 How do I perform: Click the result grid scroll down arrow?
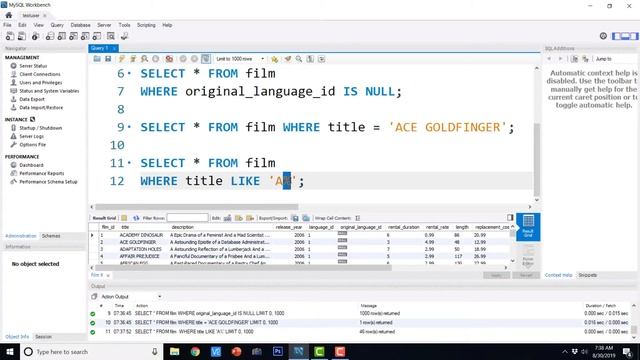coord(513,260)
